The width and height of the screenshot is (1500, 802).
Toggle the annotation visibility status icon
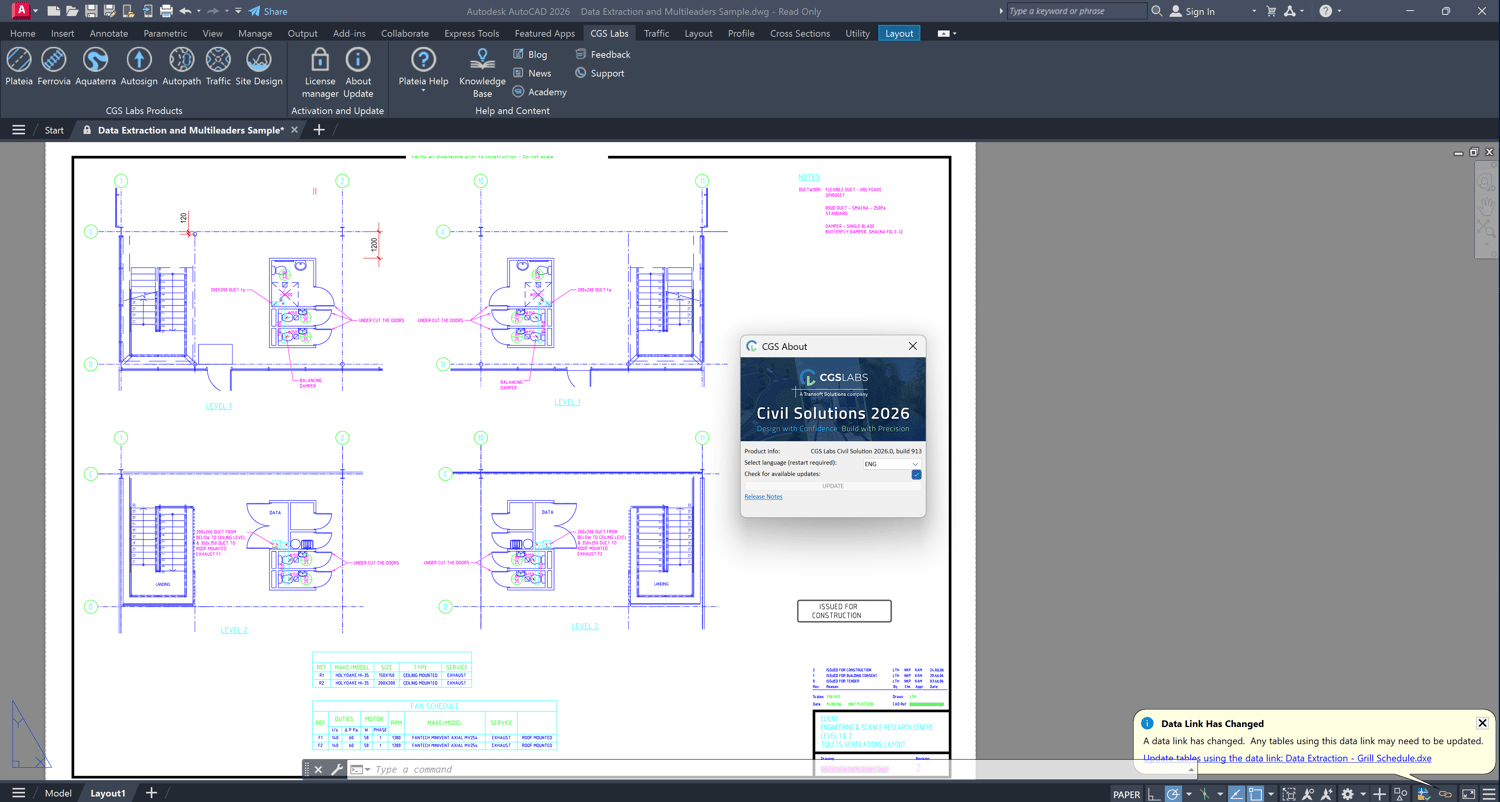coord(1308,794)
